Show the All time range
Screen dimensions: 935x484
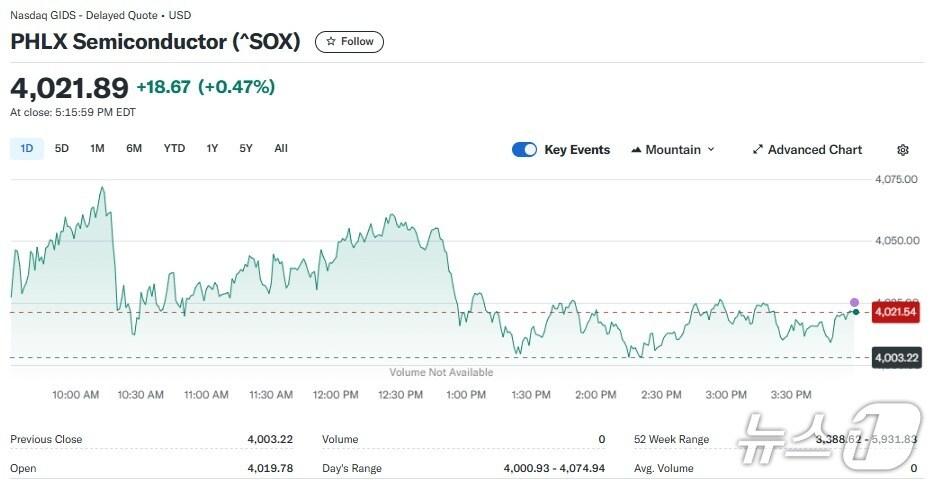tap(281, 149)
